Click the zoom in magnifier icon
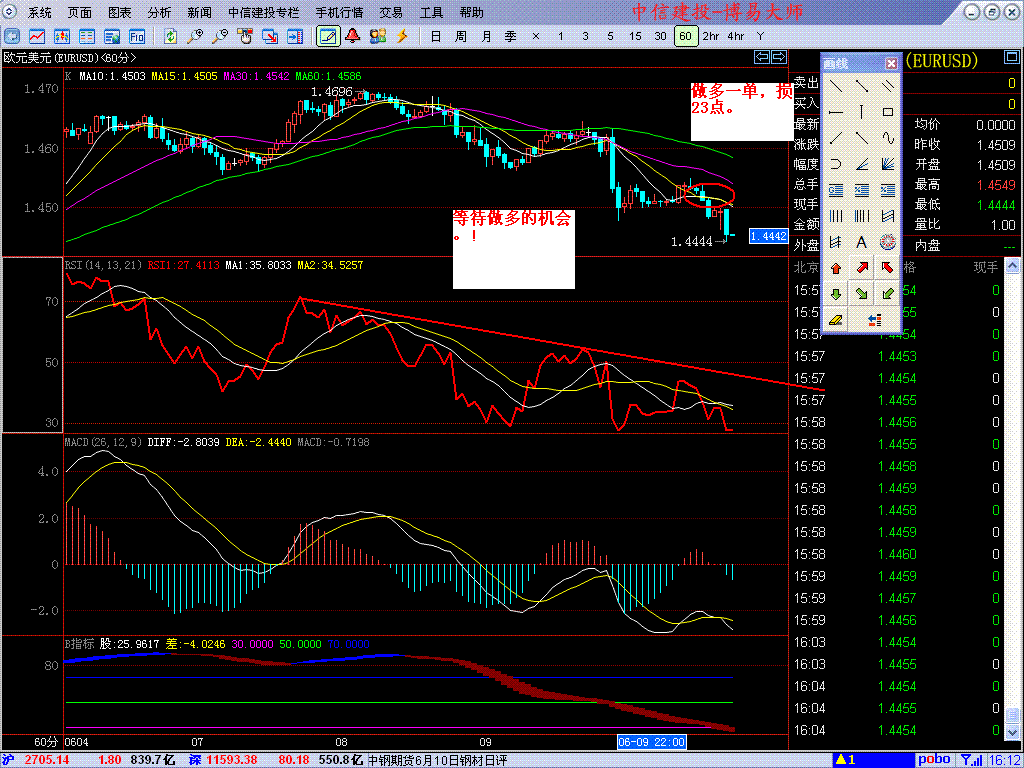1024x768 pixels. (x=196, y=36)
